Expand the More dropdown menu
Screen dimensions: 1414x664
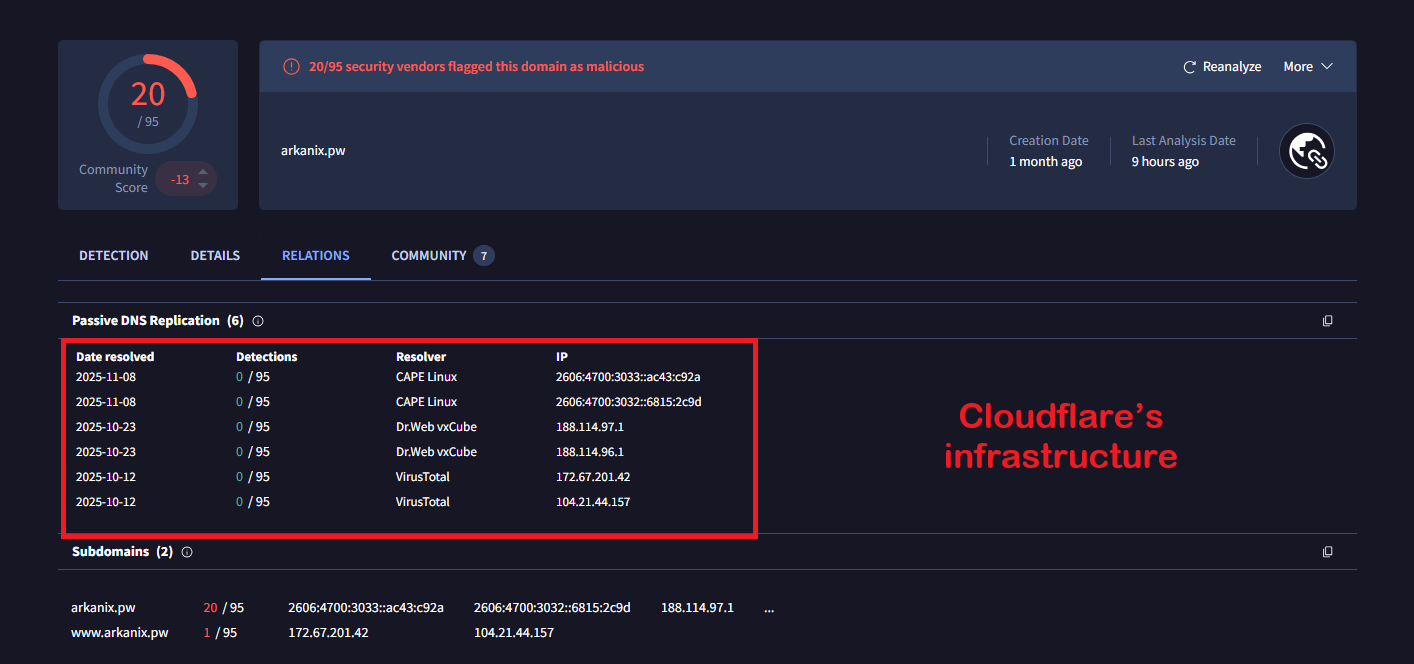[1308, 67]
